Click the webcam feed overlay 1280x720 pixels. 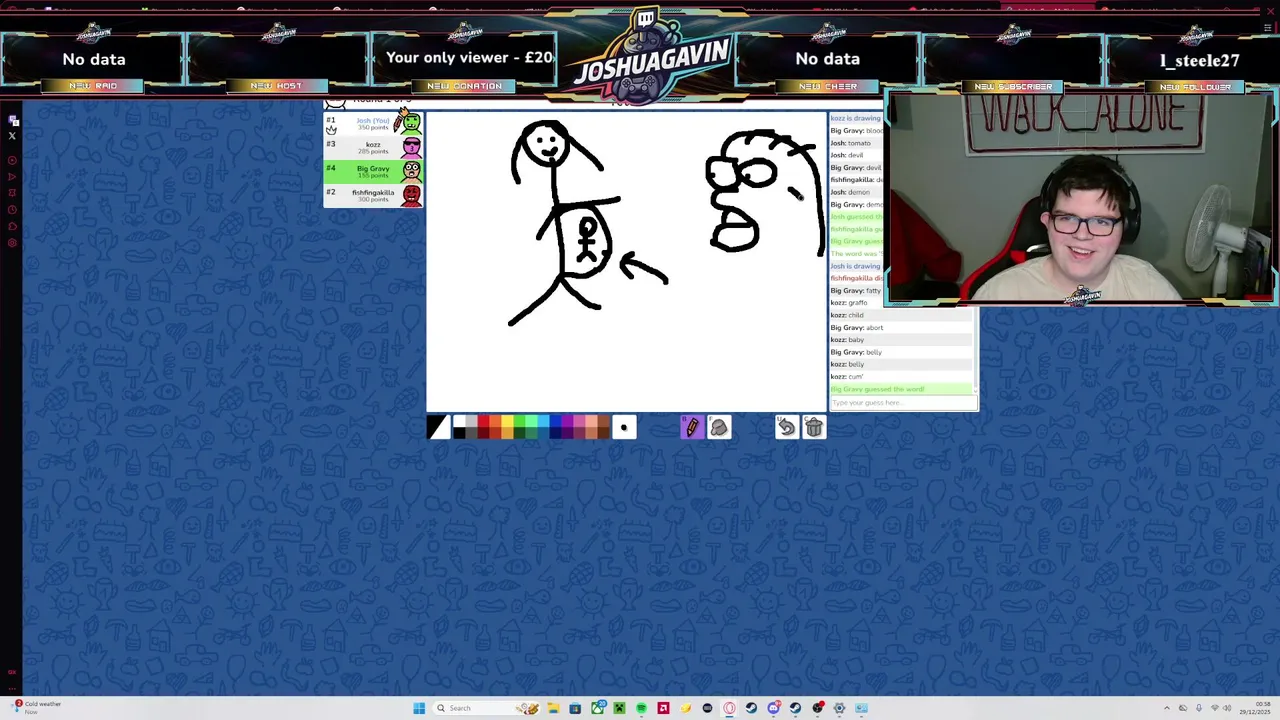coord(1080,197)
